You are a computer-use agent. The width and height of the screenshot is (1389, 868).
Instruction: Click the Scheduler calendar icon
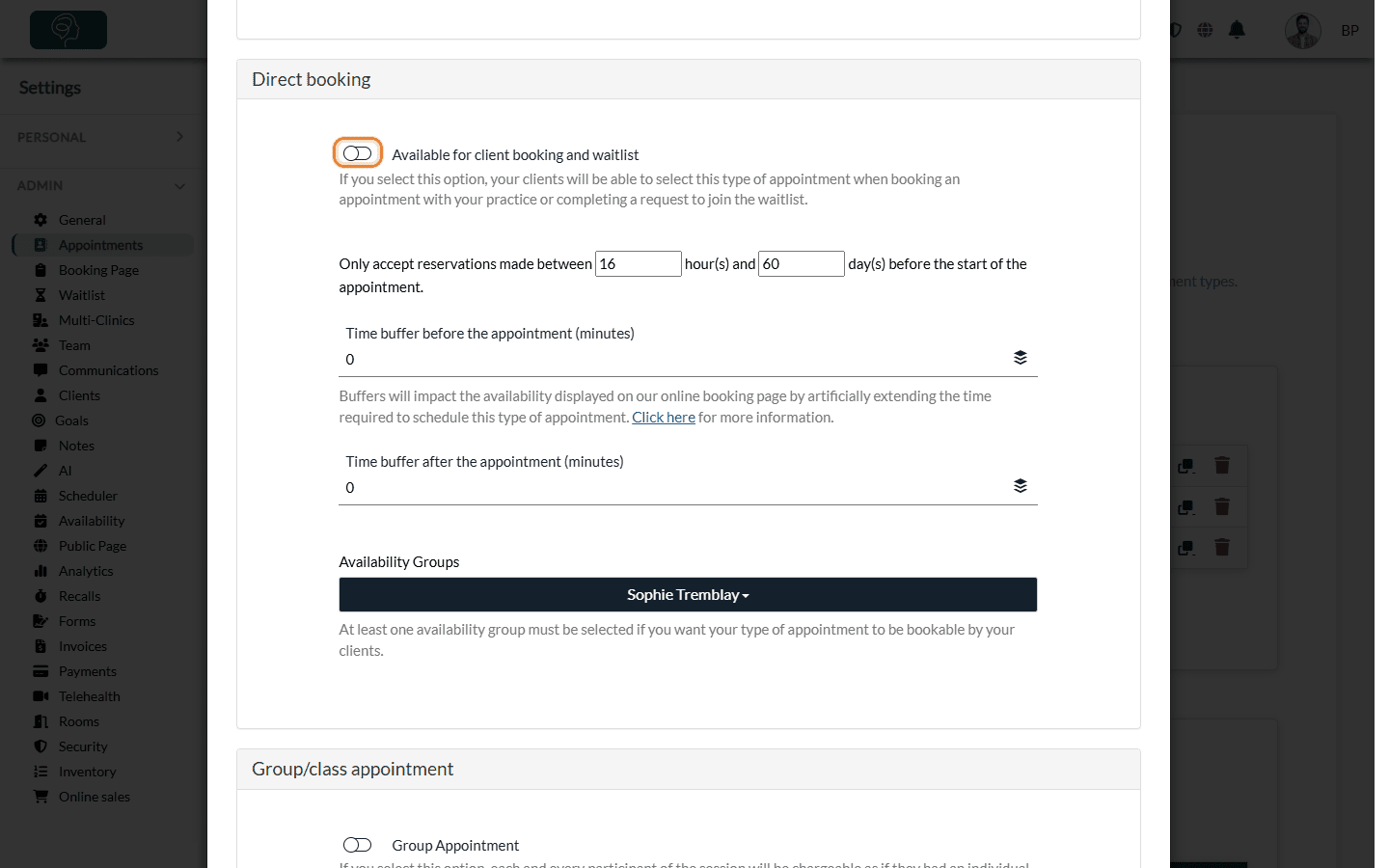[41, 496]
